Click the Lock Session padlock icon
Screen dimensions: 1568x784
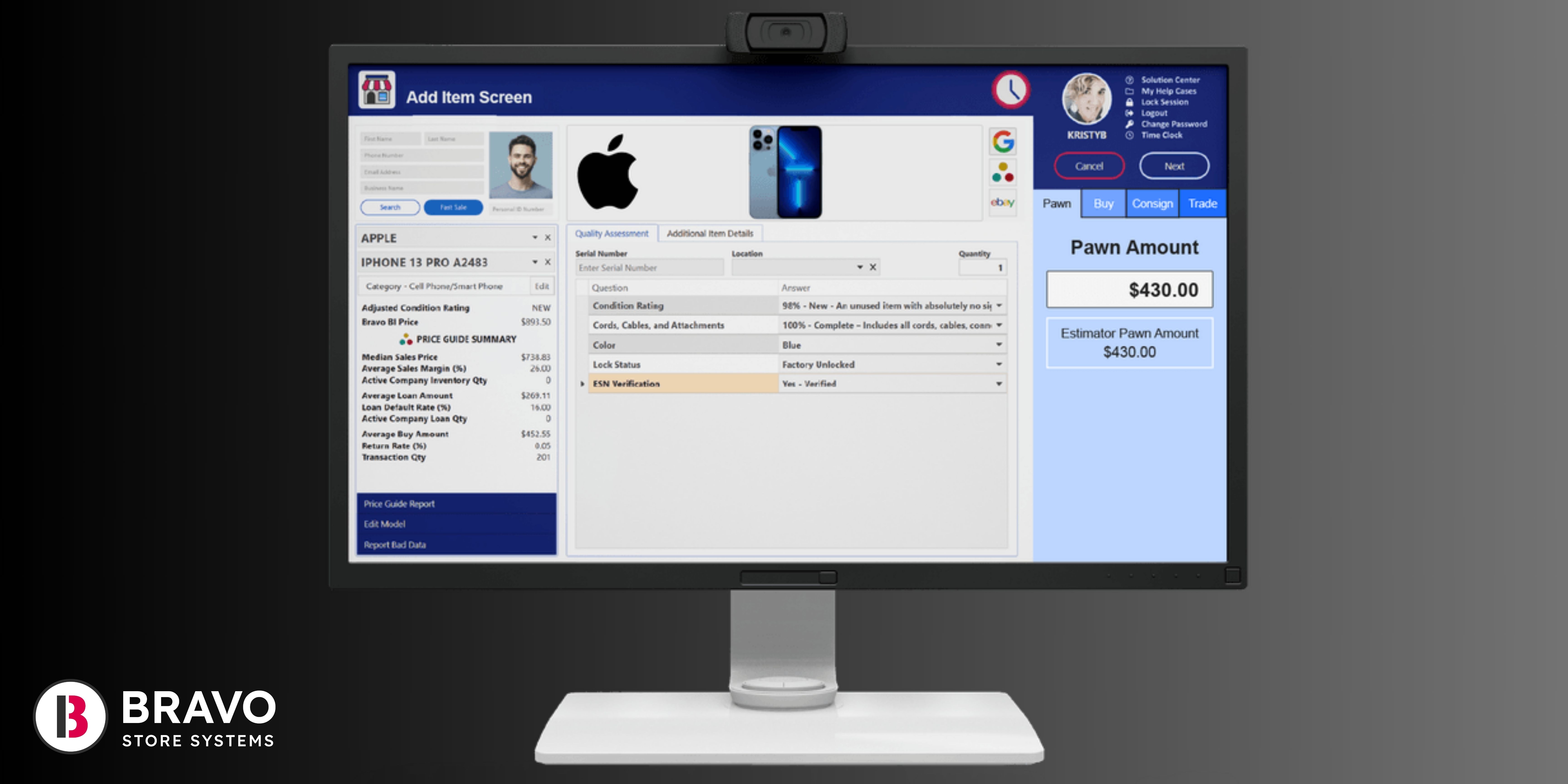pyautogui.click(x=1129, y=102)
